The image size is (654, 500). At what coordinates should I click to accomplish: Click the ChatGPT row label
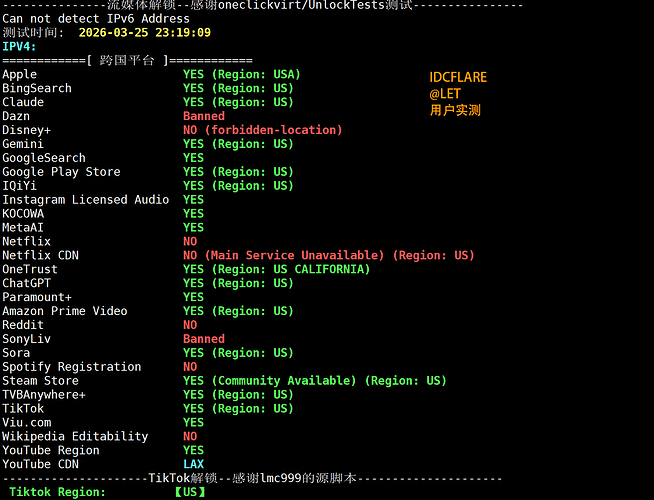(26, 283)
